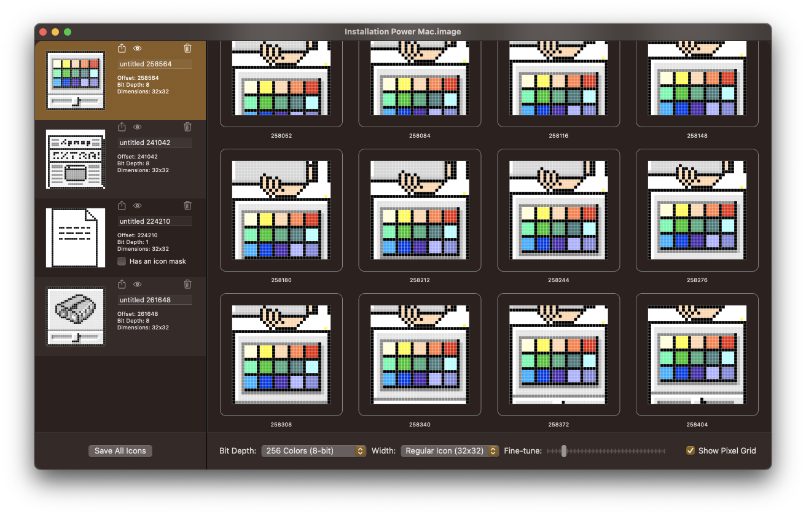Viewport: 806px width, 515px height.
Task: Delete the untitled 224210 icon entry
Action: tap(187, 206)
